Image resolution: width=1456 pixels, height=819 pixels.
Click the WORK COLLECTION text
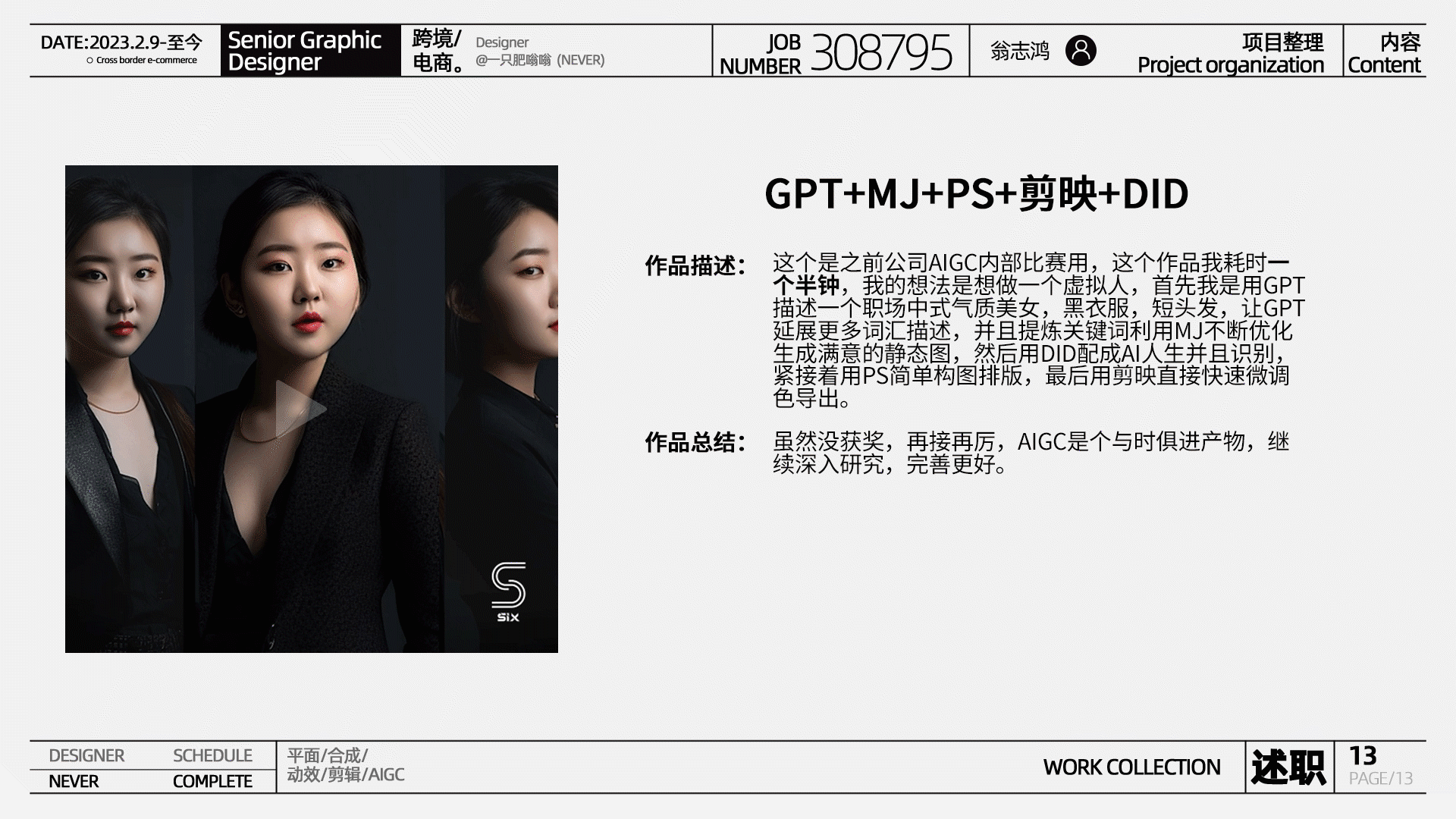point(1131,767)
